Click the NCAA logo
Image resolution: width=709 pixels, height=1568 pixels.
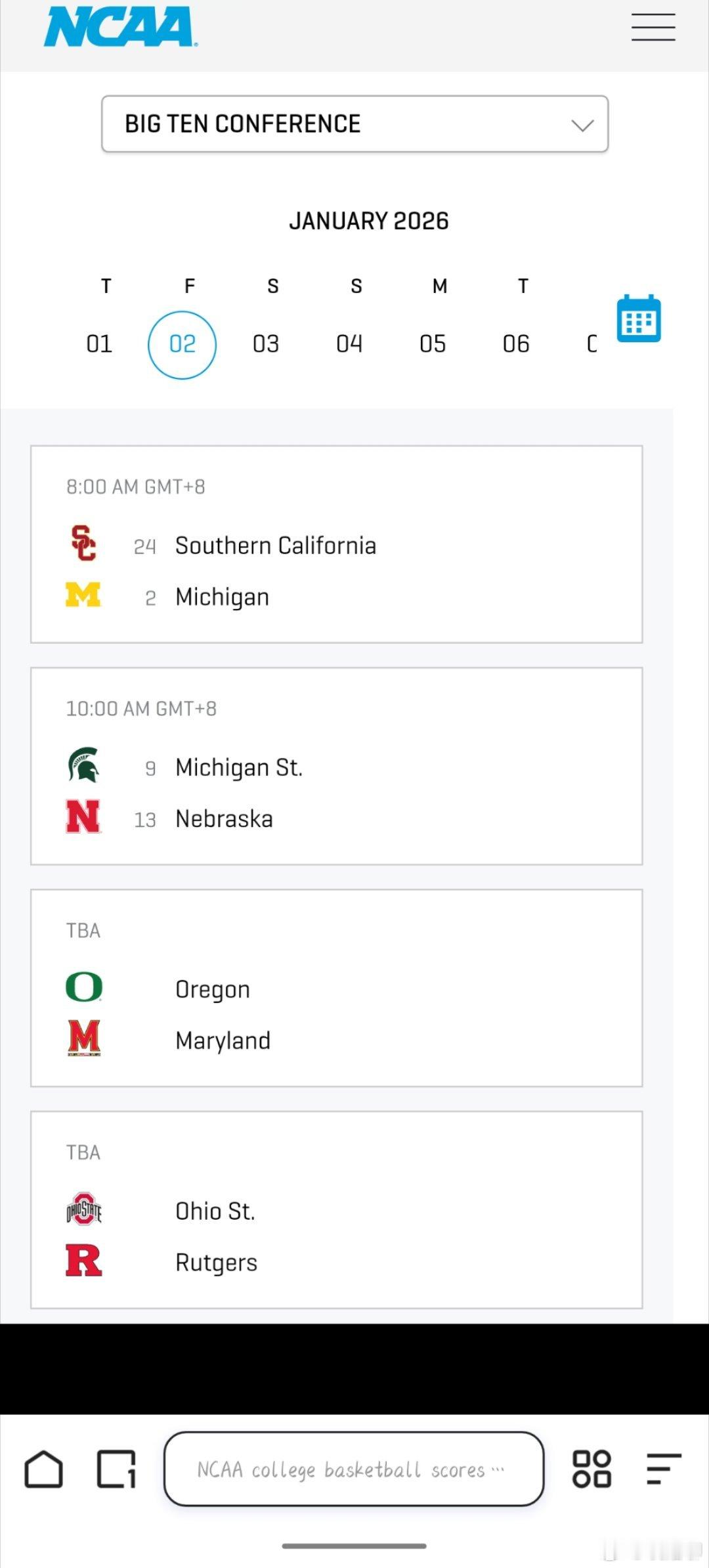coord(120,28)
